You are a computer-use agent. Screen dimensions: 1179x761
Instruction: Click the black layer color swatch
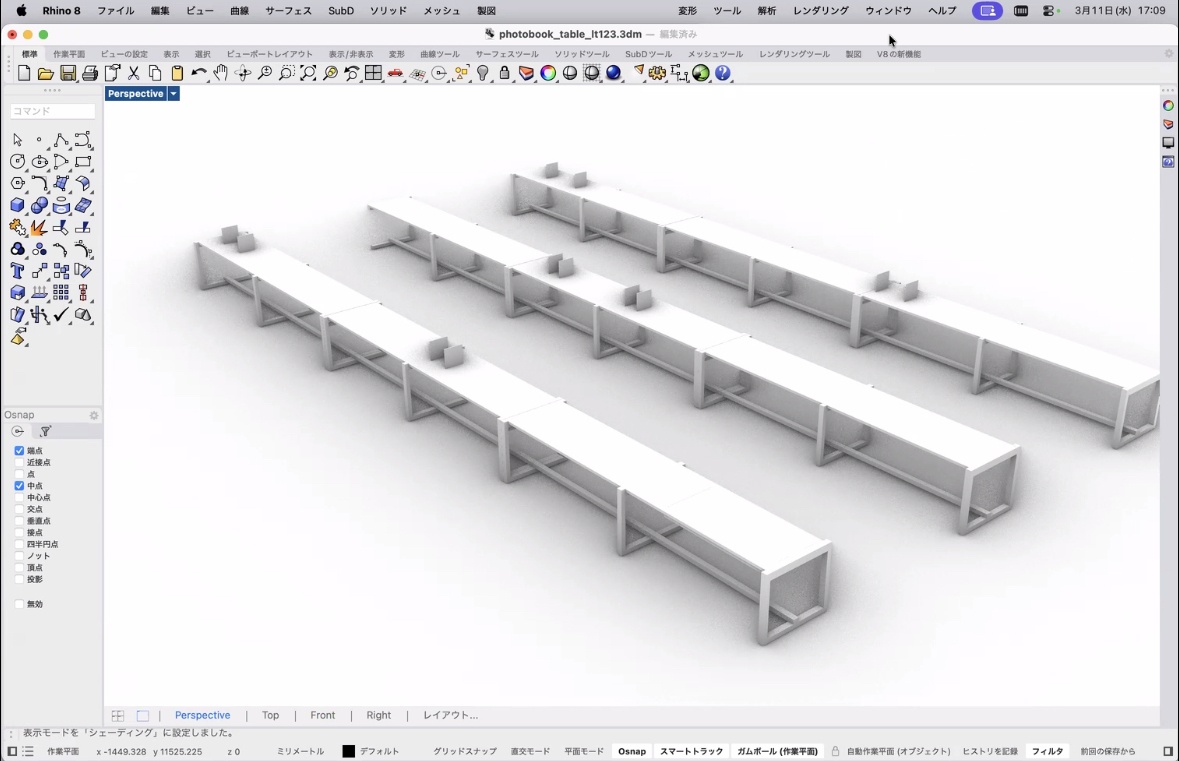click(348, 751)
